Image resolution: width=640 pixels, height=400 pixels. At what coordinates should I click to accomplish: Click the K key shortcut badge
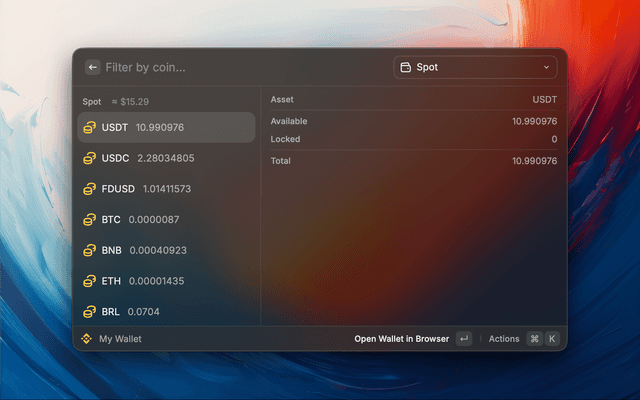pyautogui.click(x=551, y=339)
